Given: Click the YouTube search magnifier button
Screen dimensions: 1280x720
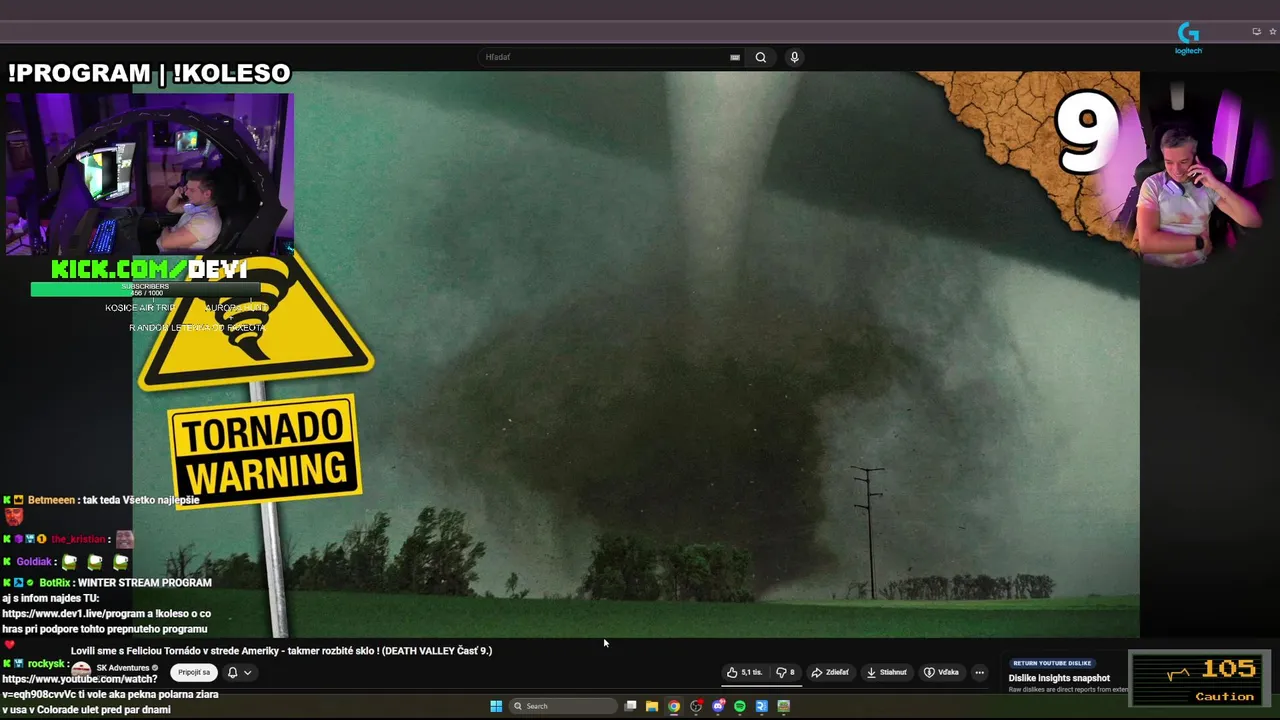Looking at the screenshot, I should click(x=761, y=57).
